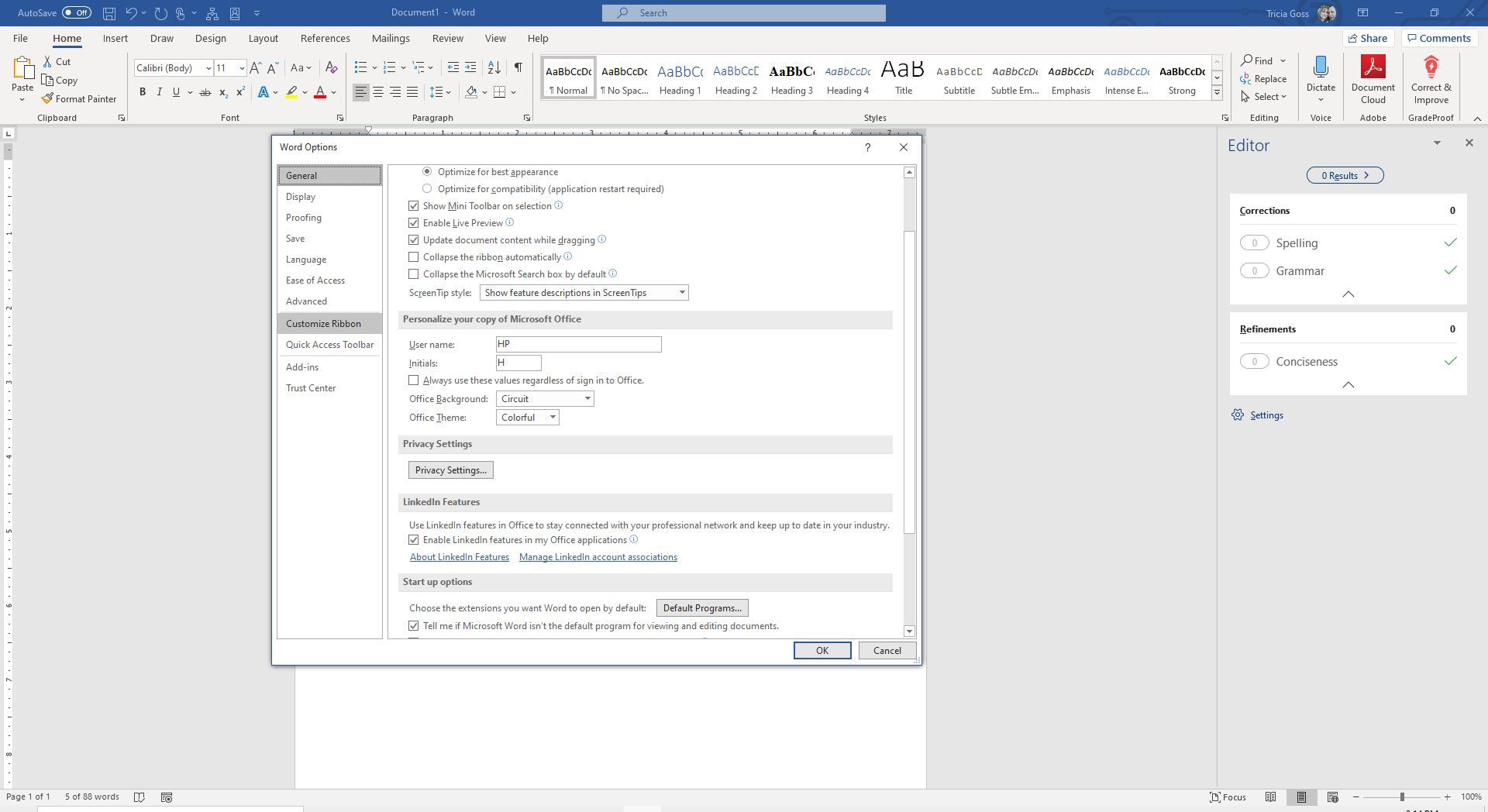
Task: Open Office Background dropdown
Action: 545,399
